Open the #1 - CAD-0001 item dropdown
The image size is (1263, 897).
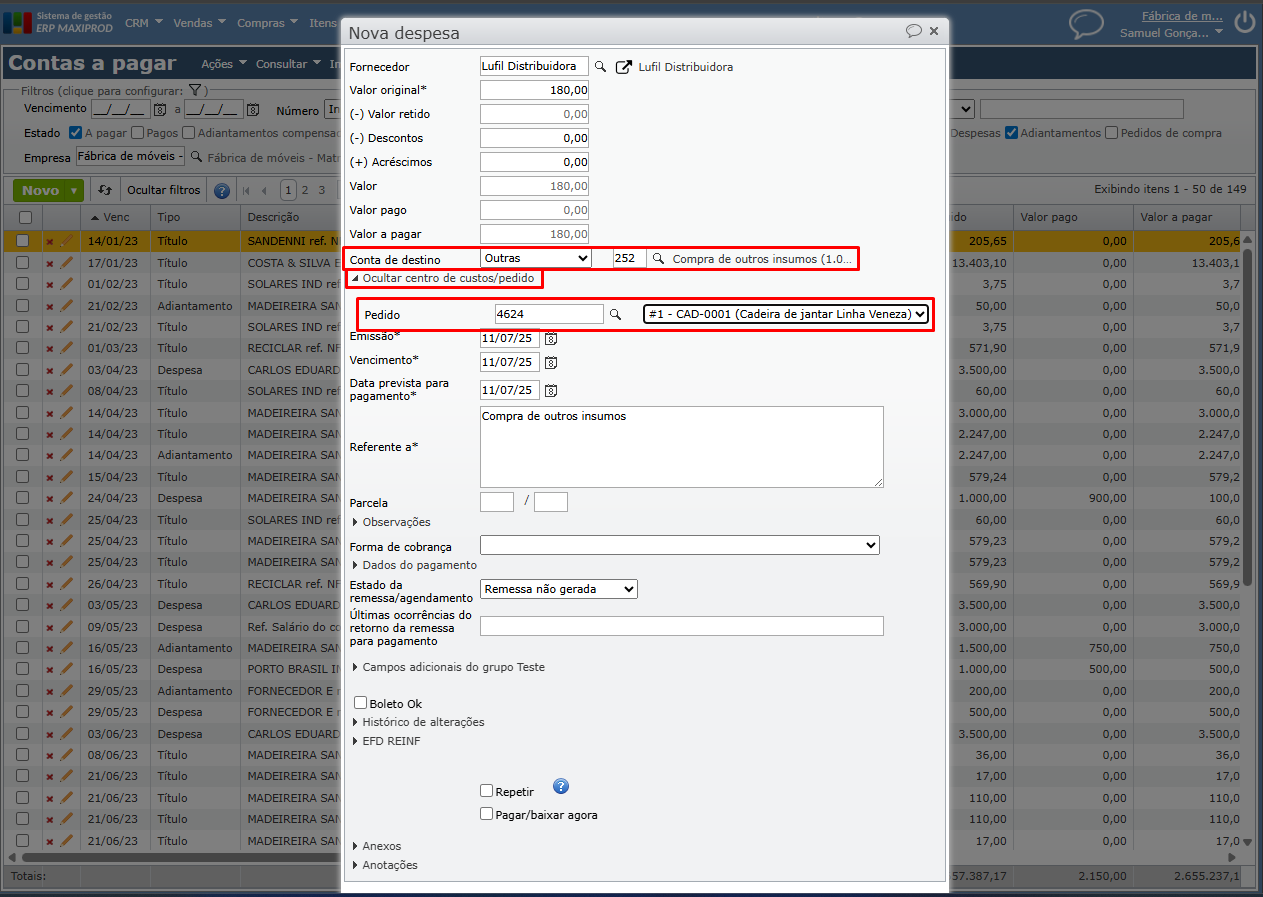tap(786, 314)
